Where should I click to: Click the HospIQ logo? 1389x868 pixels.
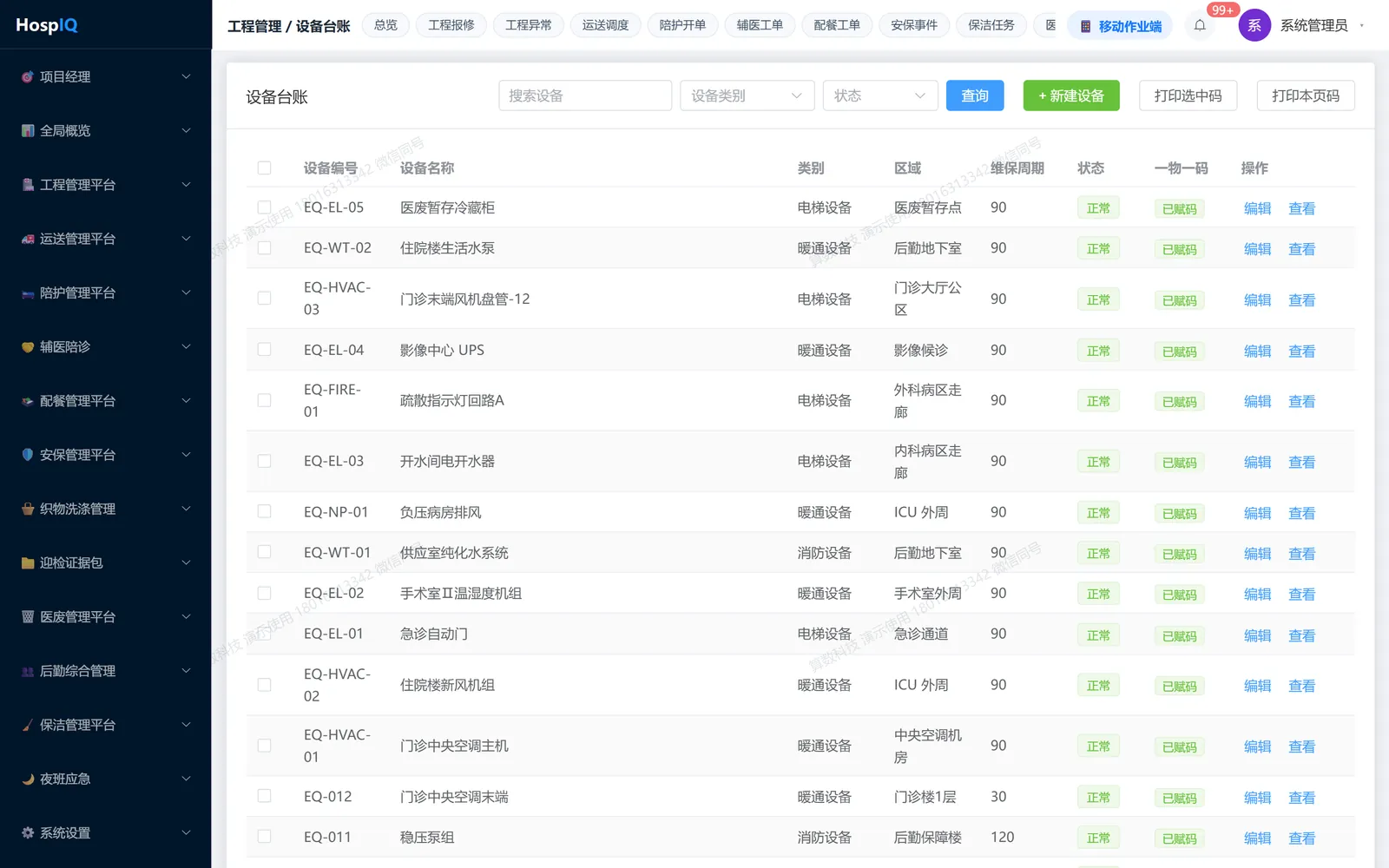click(x=47, y=25)
